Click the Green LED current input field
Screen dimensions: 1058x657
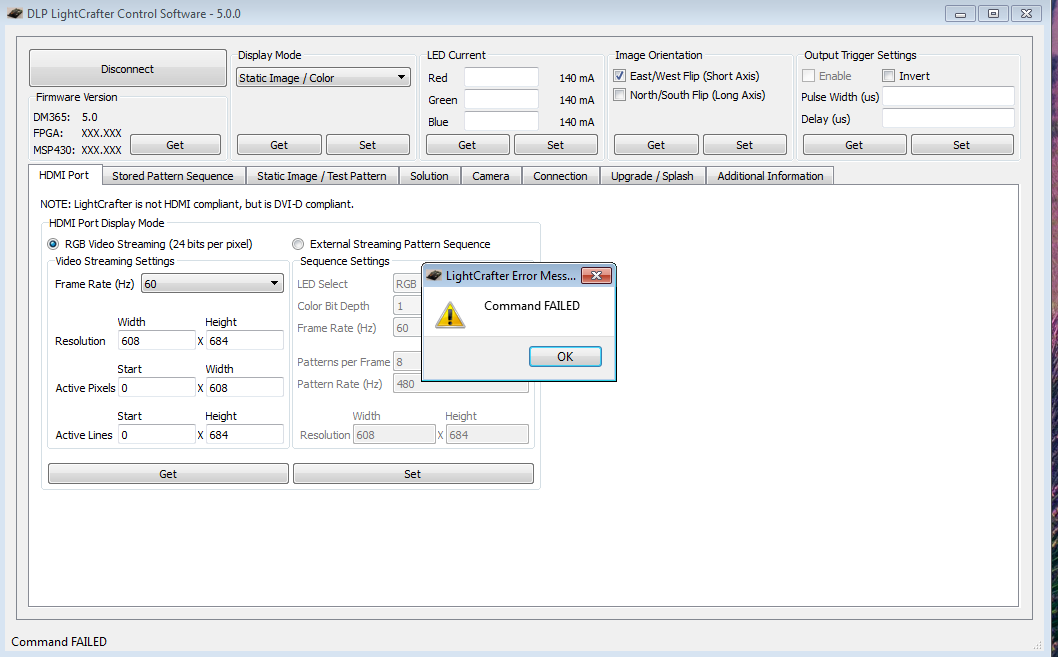(x=501, y=99)
